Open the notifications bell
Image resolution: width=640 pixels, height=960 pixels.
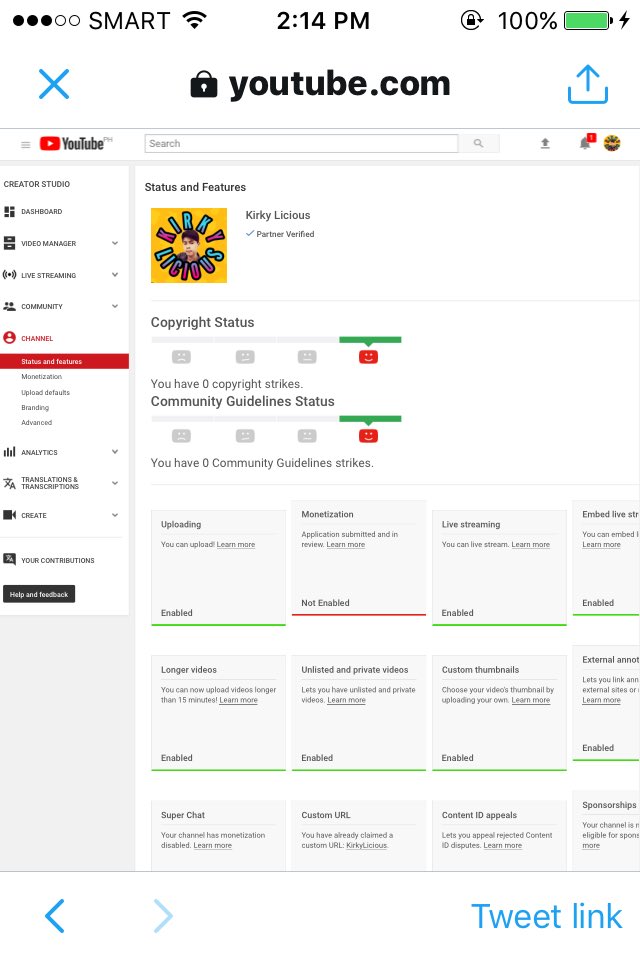tap(586, 143)
